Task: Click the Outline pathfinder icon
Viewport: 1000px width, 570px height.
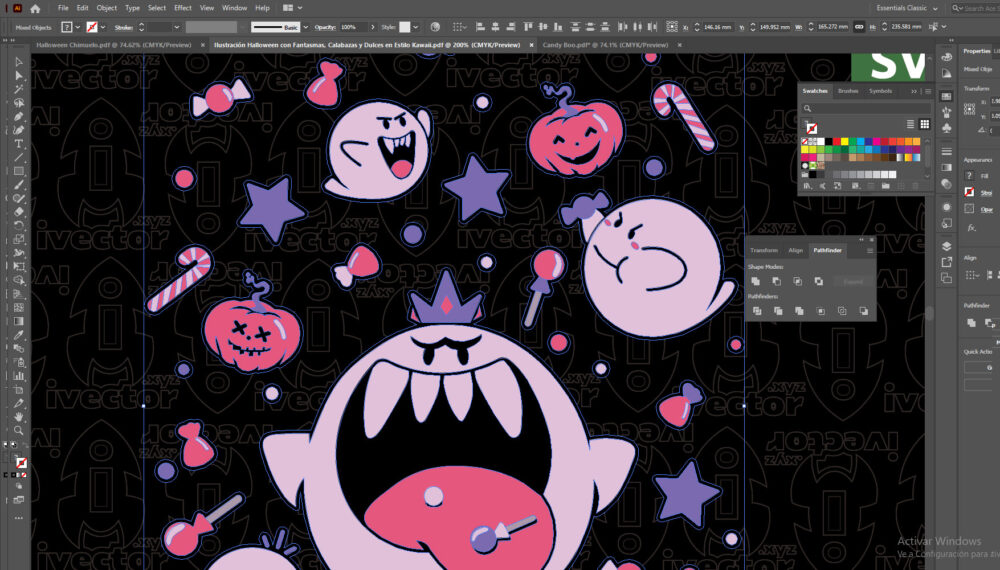Action: click(x=842, y=311)
